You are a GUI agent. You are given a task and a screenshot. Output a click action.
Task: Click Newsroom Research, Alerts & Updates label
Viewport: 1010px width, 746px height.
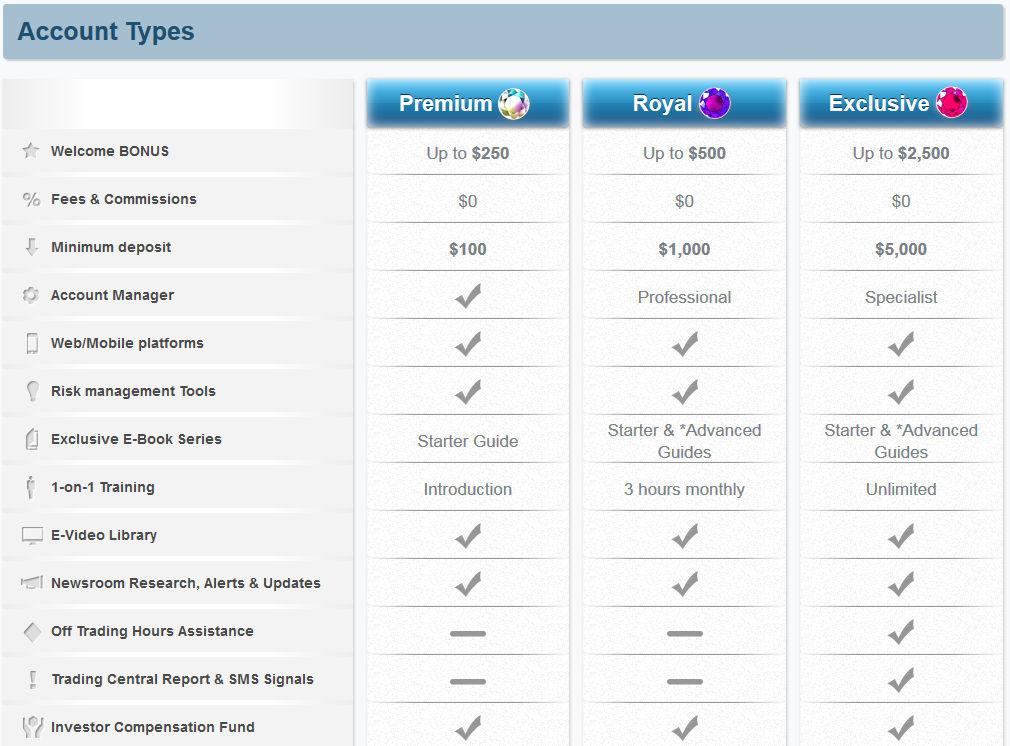coord(186,583)
